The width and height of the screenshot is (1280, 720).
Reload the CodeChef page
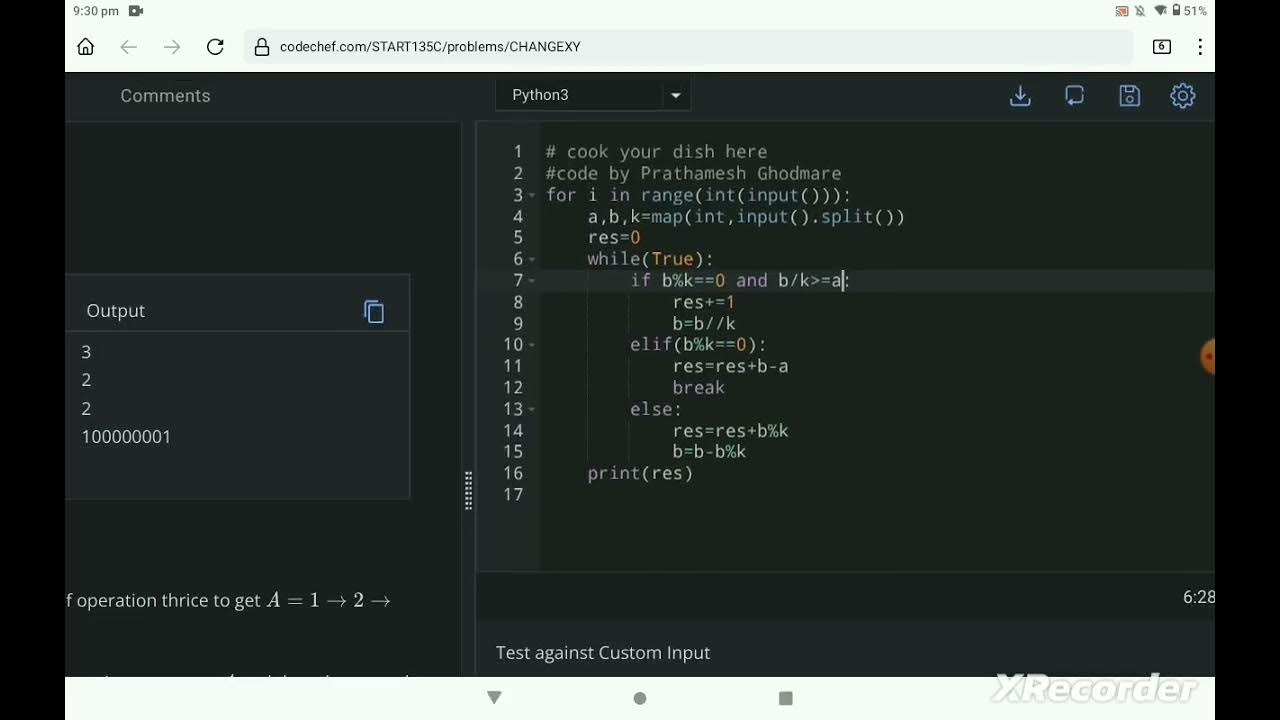click(215, 47)
